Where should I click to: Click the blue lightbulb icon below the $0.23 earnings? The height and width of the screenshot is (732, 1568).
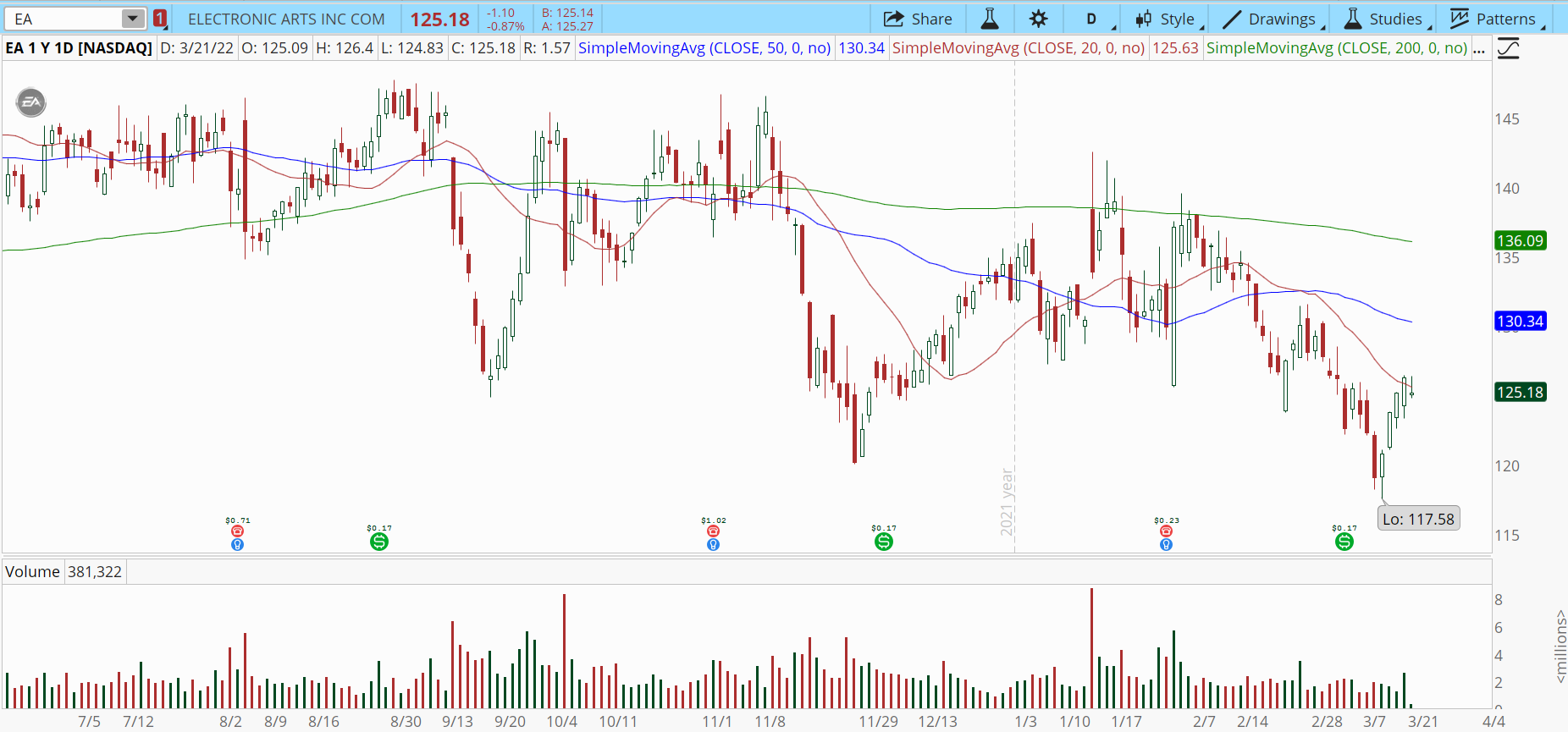coord(1166,544)
